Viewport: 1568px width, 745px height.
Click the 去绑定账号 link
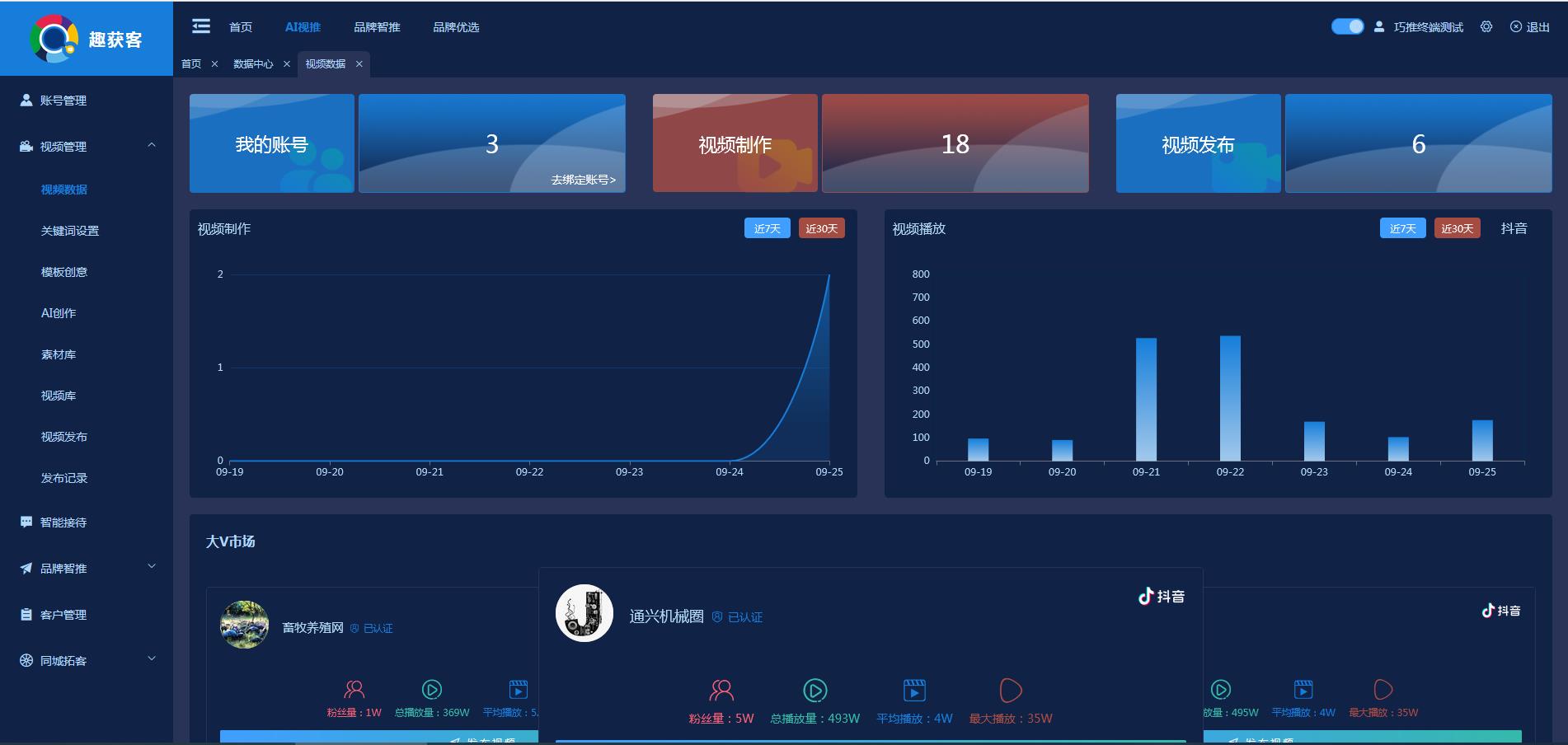pyautogui.click(x=584, y=180)
